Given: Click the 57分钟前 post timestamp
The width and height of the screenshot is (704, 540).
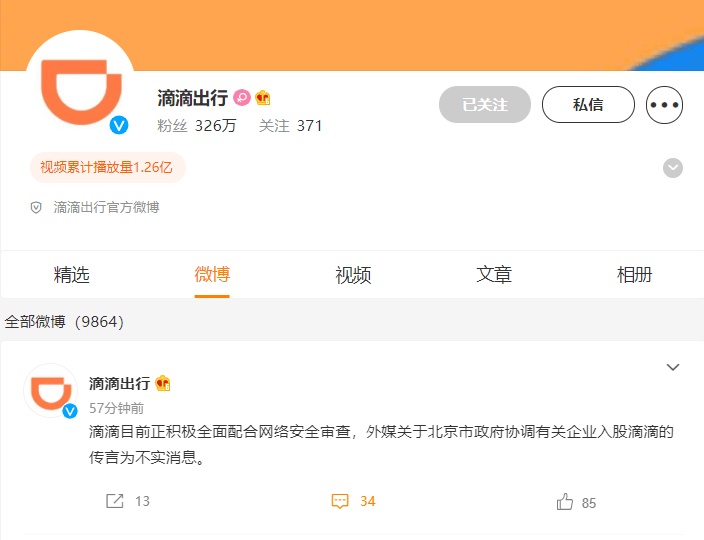Looking at the screenshot, I should click(116, 408).
